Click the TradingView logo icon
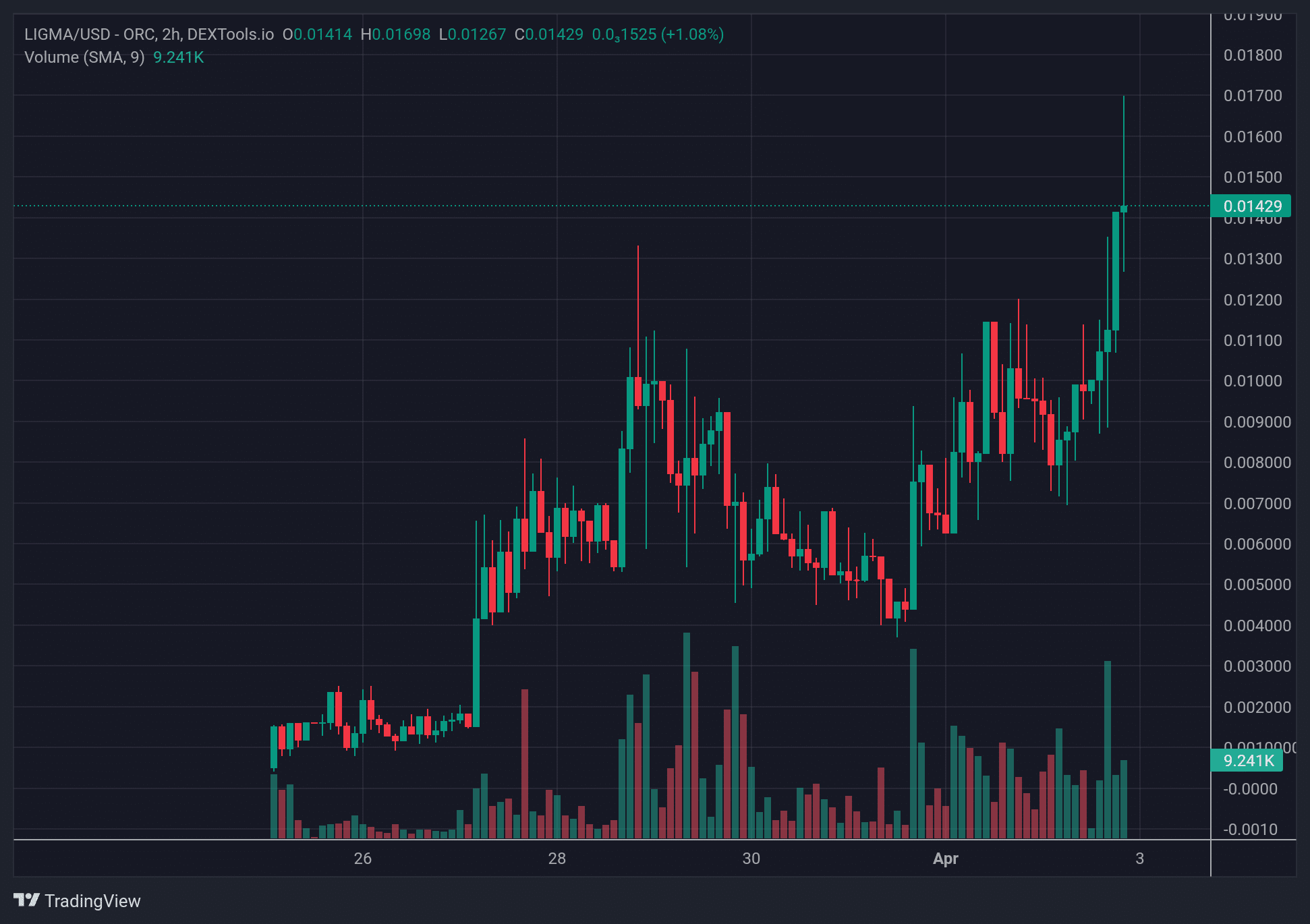 [27, 900]
